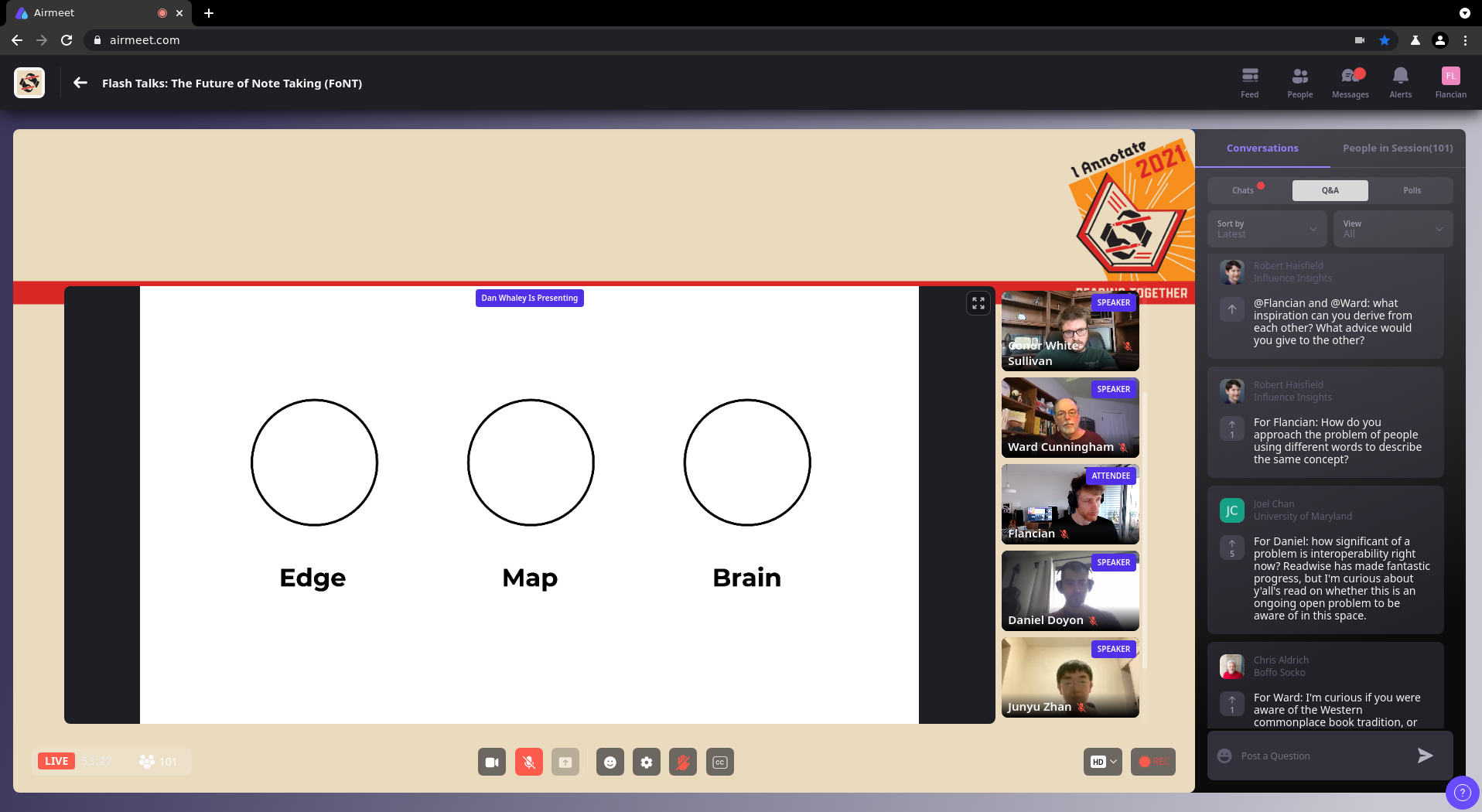Open the HD quality dropdown
This screenshot has height=812, width=1482.
[1103, 762]
